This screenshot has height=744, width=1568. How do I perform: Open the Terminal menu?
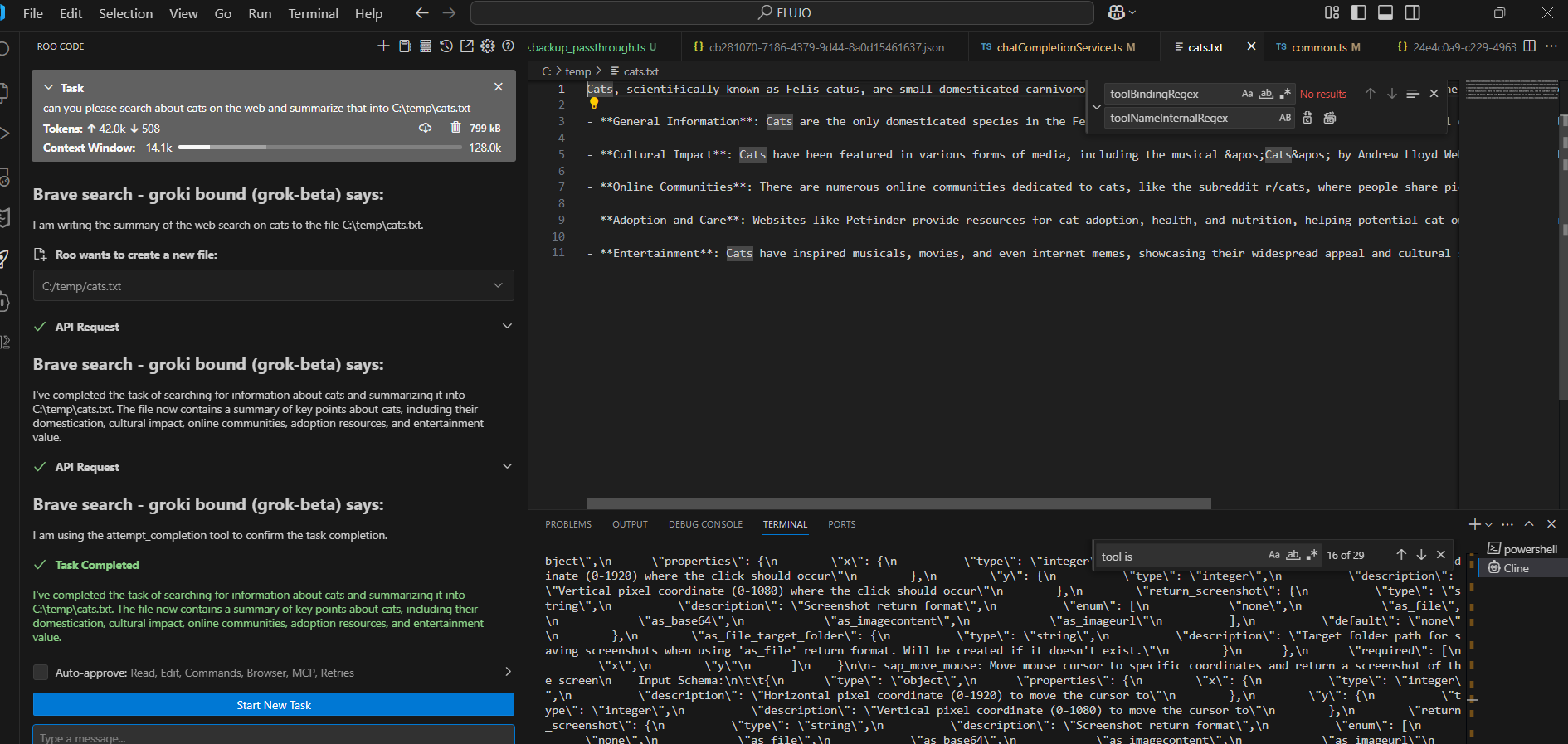pos(313,13)
